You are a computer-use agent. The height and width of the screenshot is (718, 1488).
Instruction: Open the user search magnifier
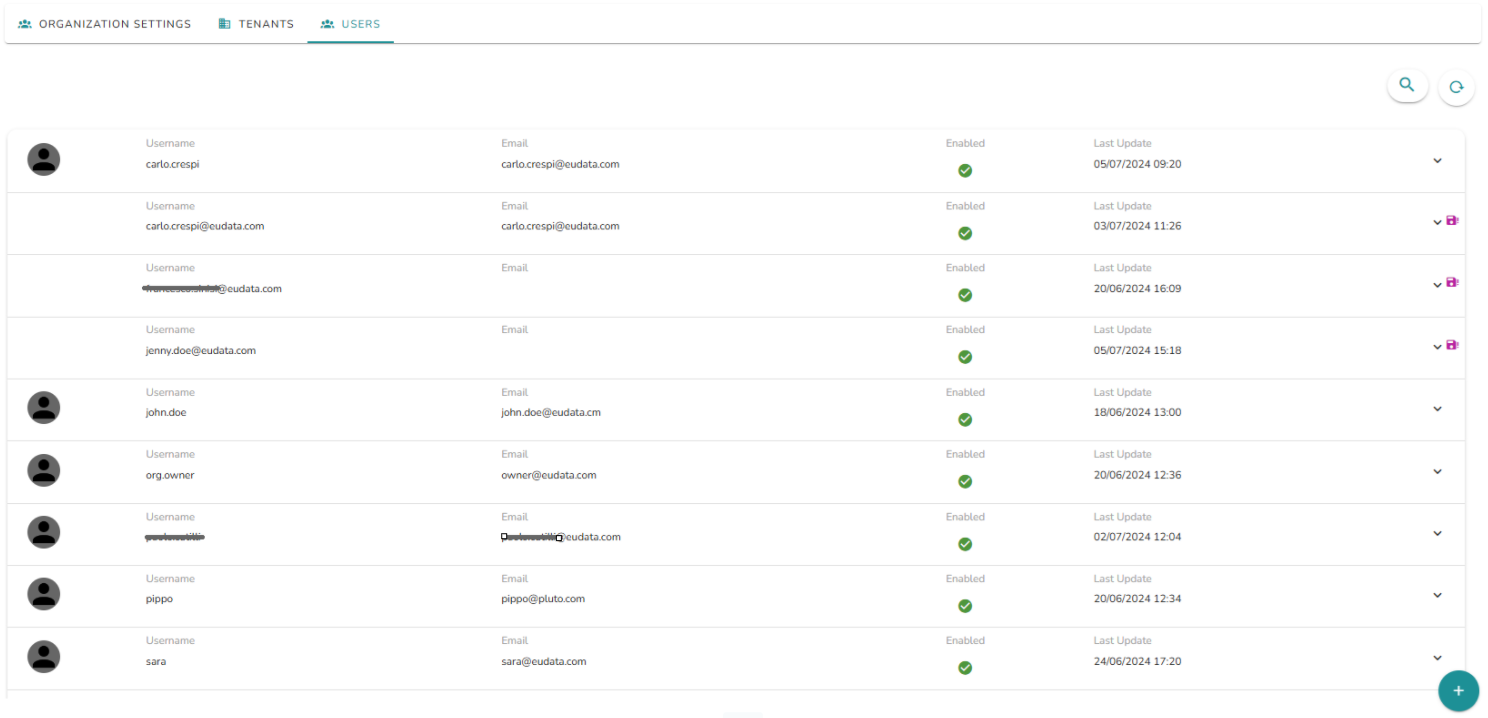(x=1407, y=86)
